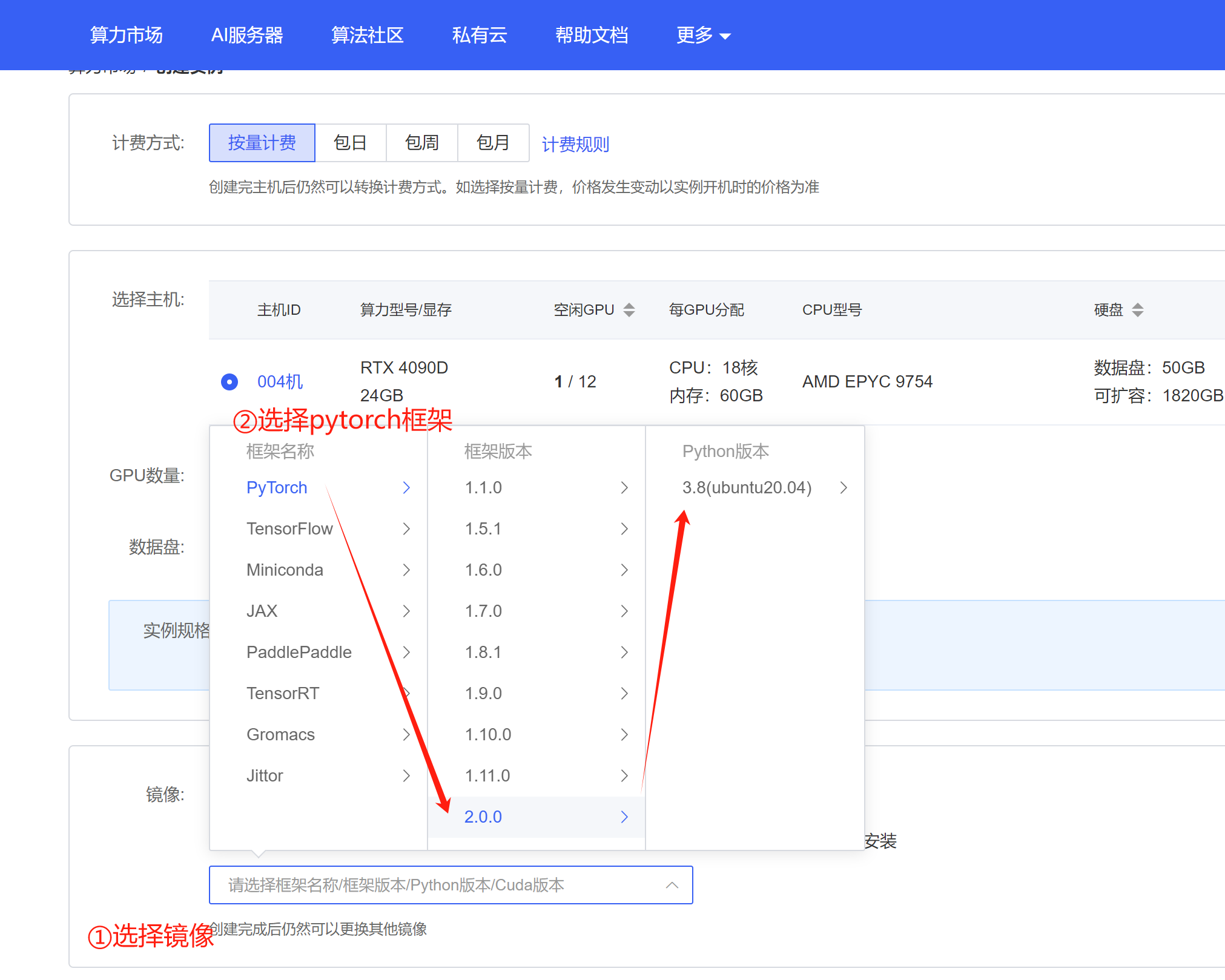1225x980 pixels.
Task: Expand PaddlePaddle chevron arrow
Action: point(406,653)
